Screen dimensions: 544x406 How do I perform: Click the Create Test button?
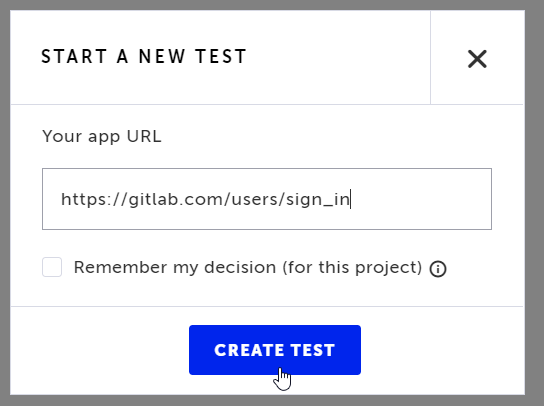[275, 350]
